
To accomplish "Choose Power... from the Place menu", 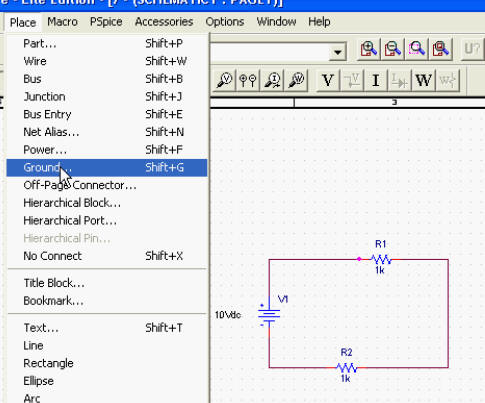I will (107, 150).
